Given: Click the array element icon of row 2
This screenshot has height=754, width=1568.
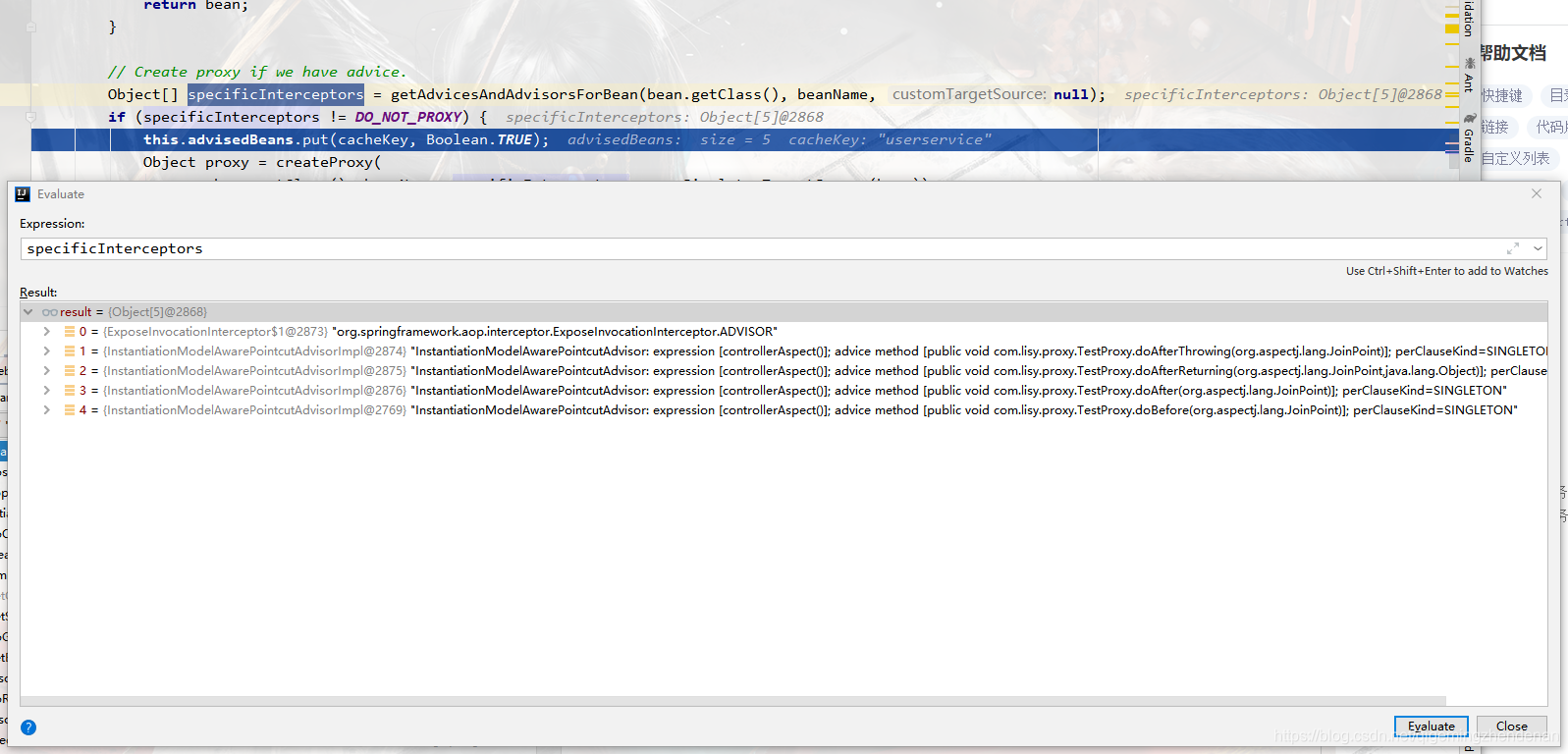Looking at the screenshot, I should tap(70, 371).
